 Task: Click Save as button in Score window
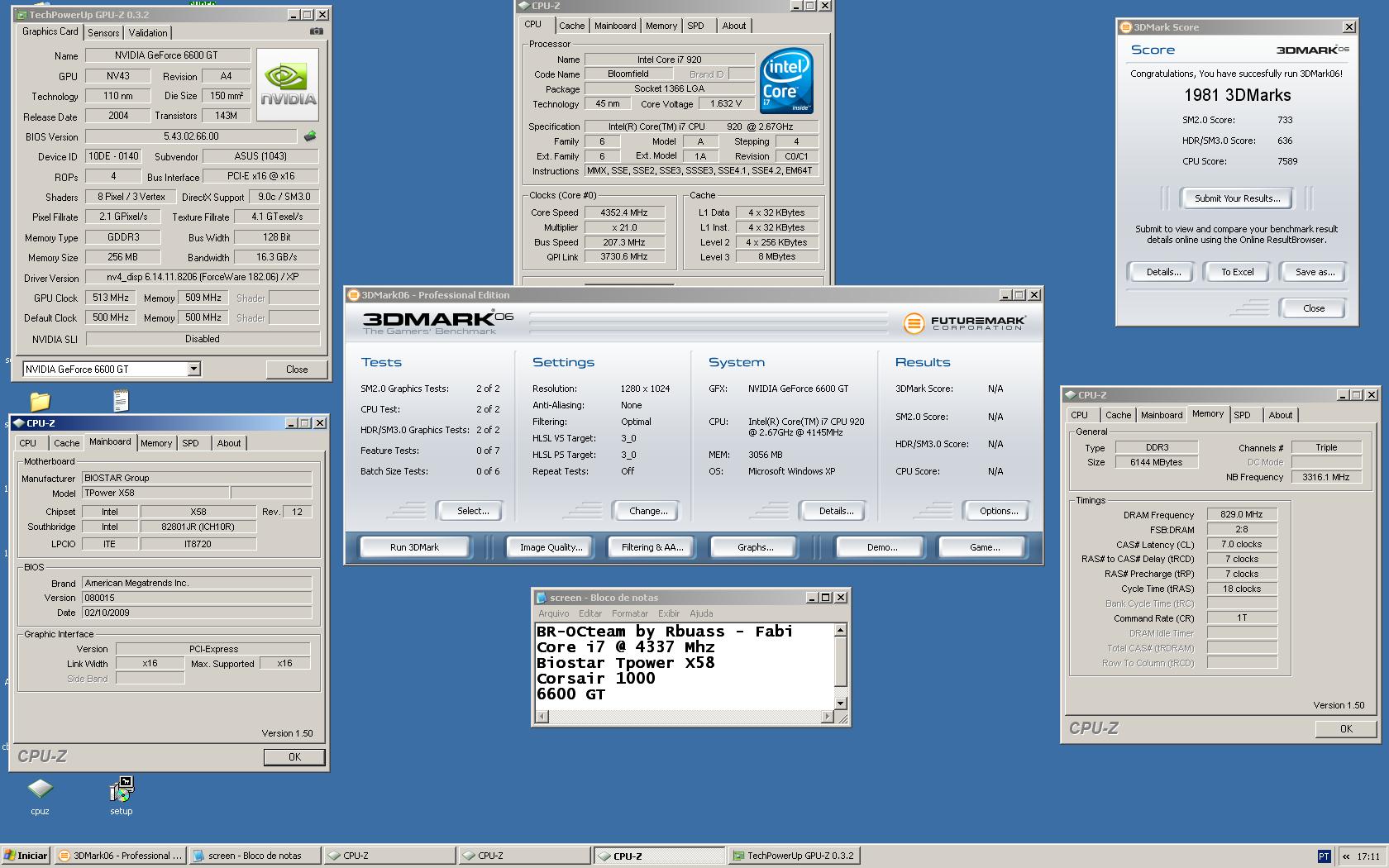click(1315, 272)
